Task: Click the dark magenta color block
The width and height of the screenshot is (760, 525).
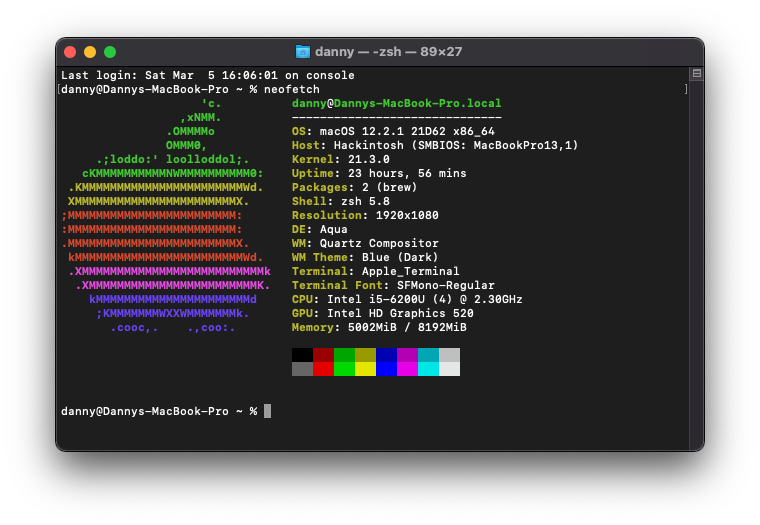Action: [407, 355]
